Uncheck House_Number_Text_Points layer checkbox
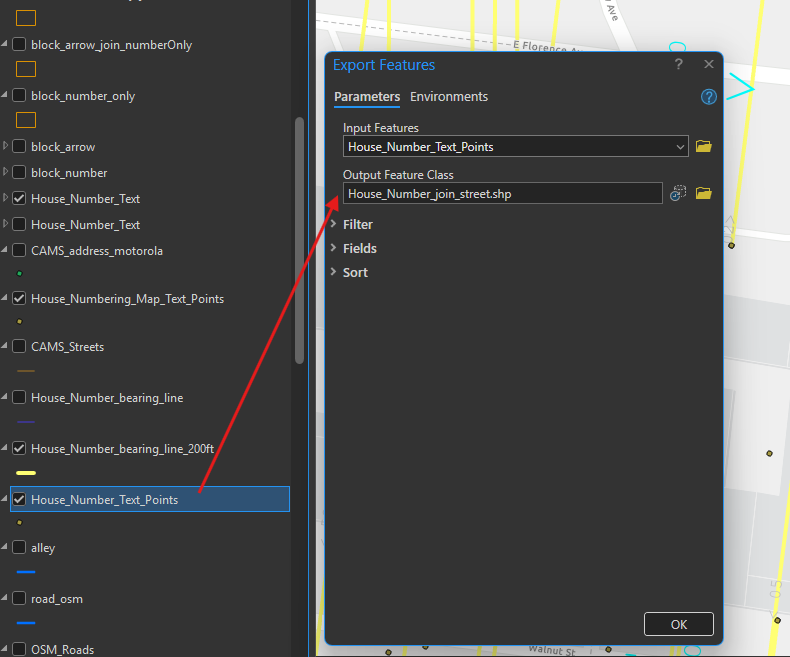This screenshot has width=790, height=657. (x=19, y=499)
